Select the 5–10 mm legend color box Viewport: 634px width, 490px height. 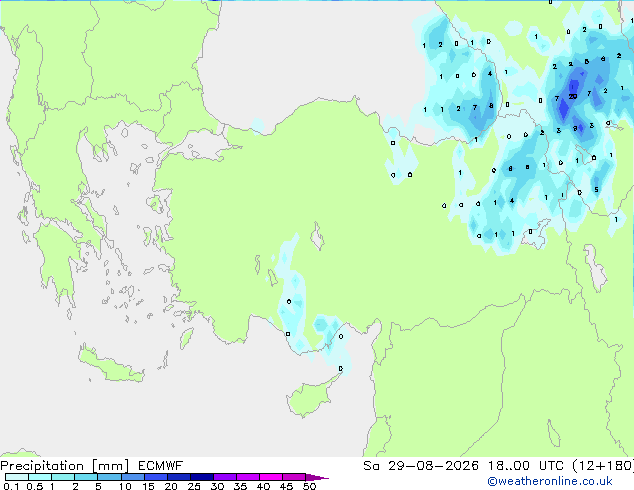tap(110, 477)
